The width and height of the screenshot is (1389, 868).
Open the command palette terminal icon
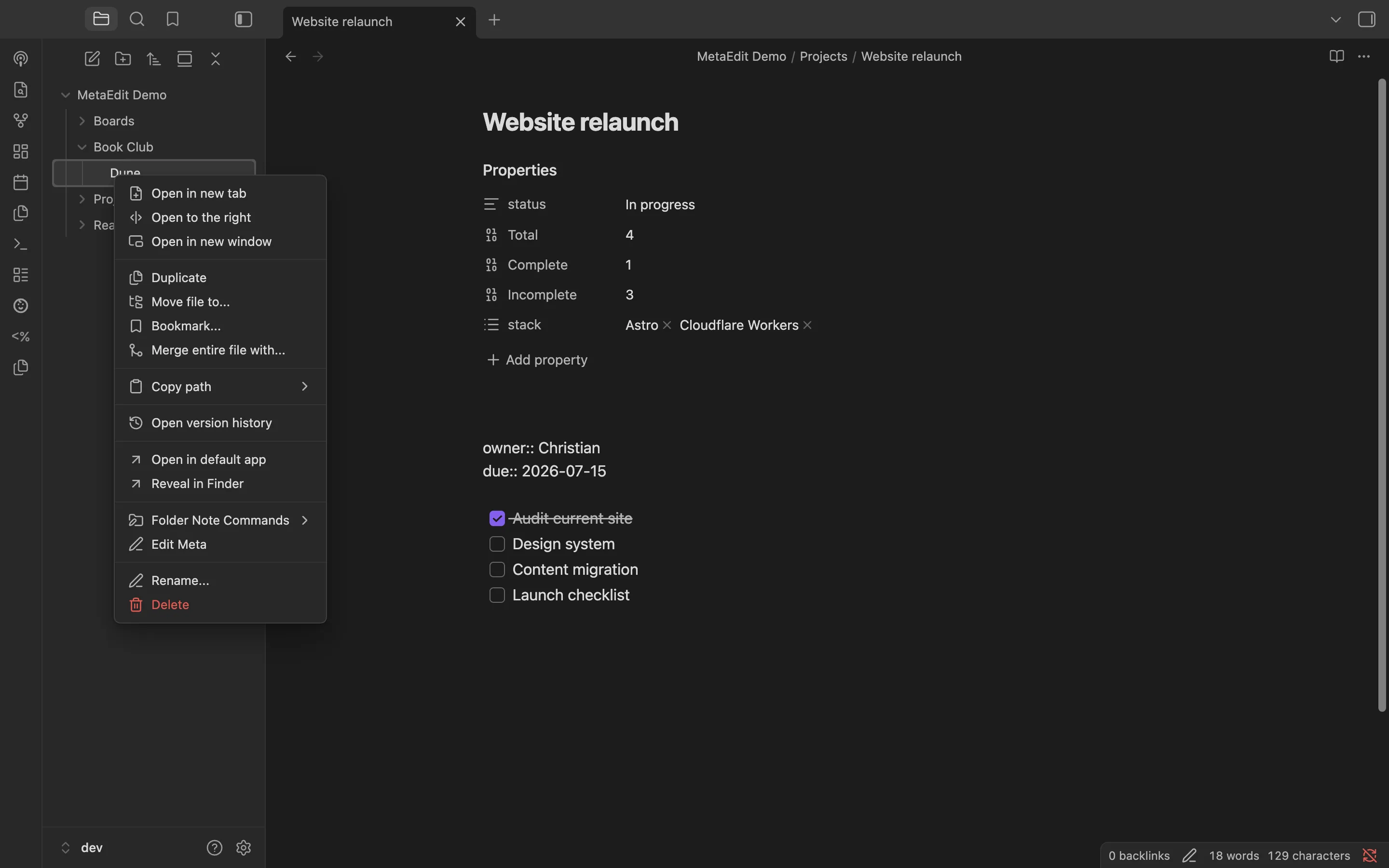click(21, 244)
